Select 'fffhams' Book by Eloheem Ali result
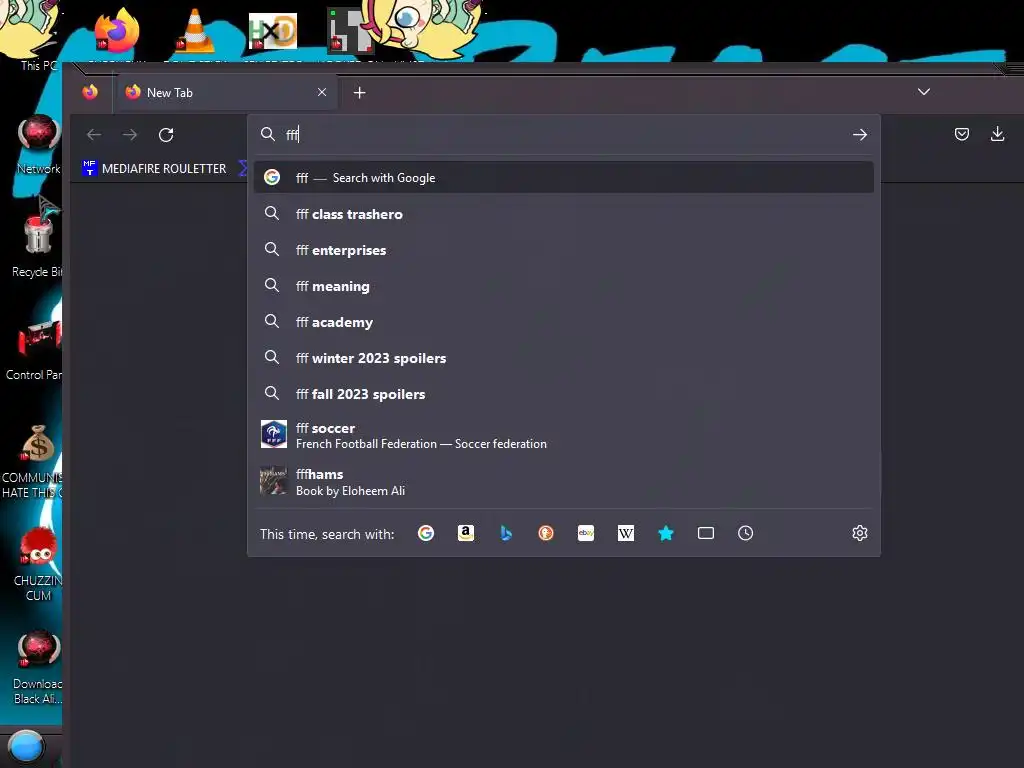Viewport: 1024px width, 768px height. pos(564,482)
